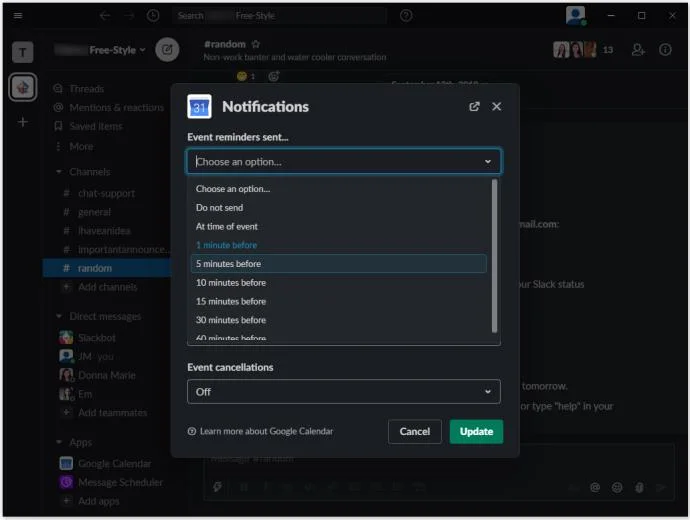This screenshot has width=690, height=520.
Task: Click the shortcuts lightning icon in the composer
Action: (x=217, y=487)
